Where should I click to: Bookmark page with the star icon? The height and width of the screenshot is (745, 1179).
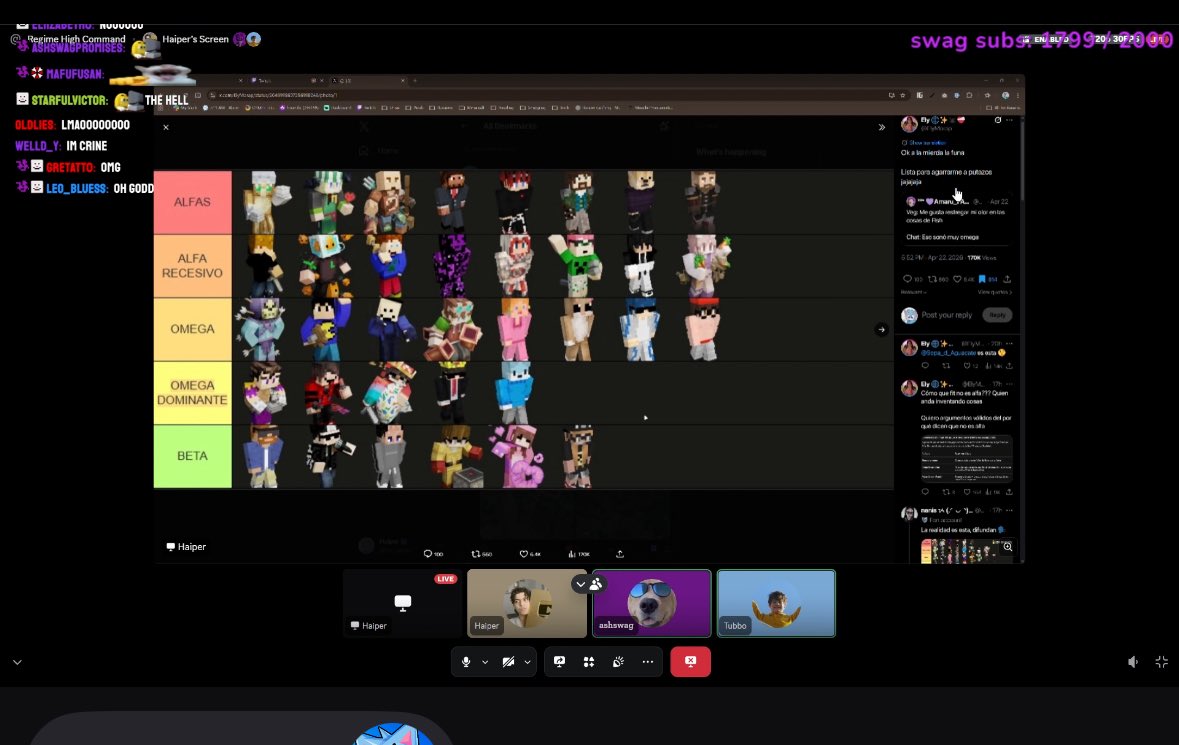(903, 95)
